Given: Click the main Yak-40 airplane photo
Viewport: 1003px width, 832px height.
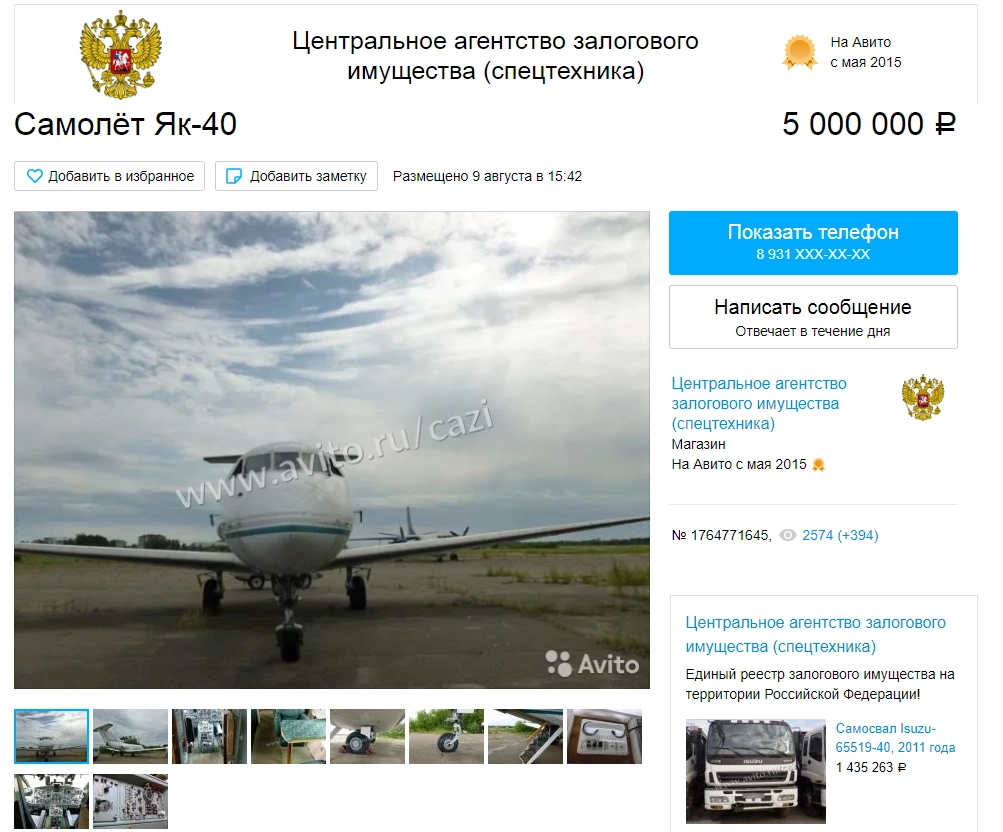Looking at the screenshot, I should (x=332, y=450).
